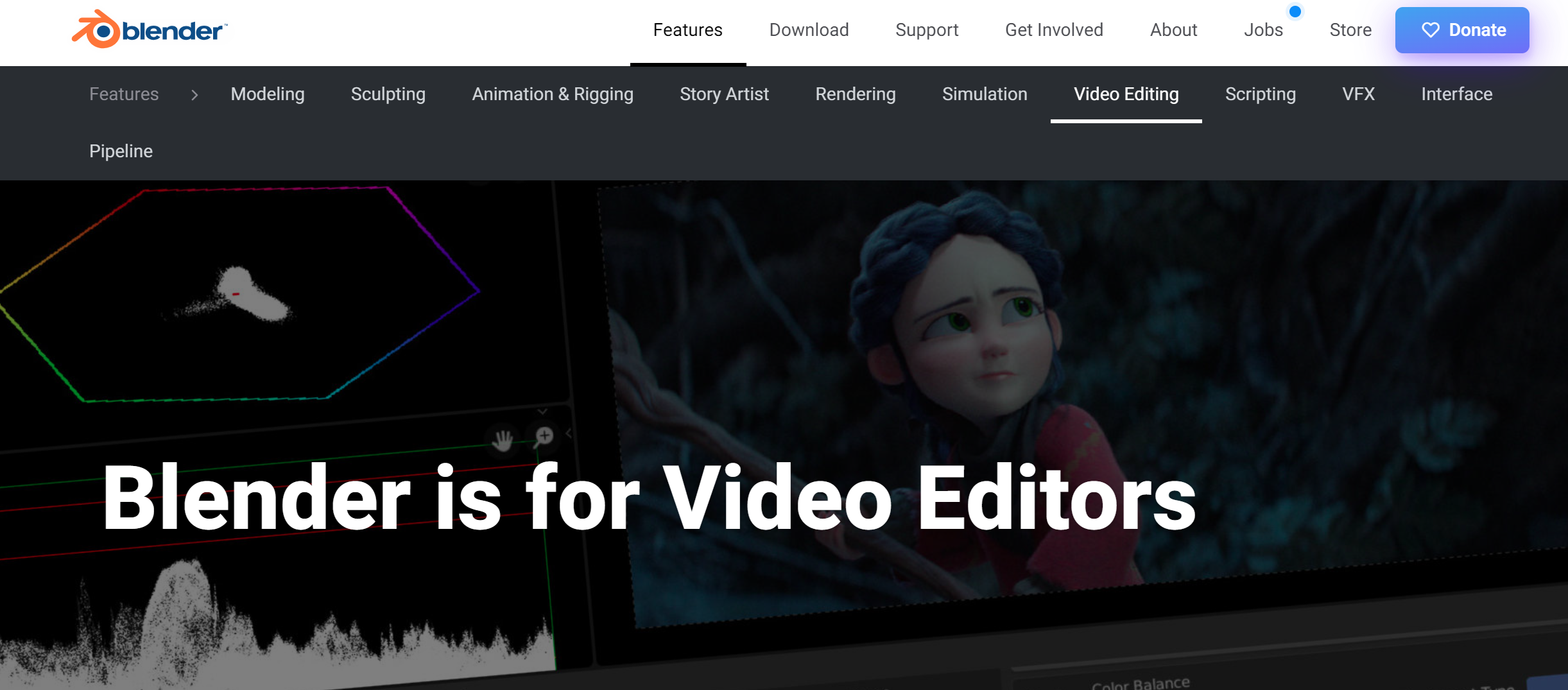Open the Support menu item
The width and height of the screenshot is (1568, 690).
point(926,30)
